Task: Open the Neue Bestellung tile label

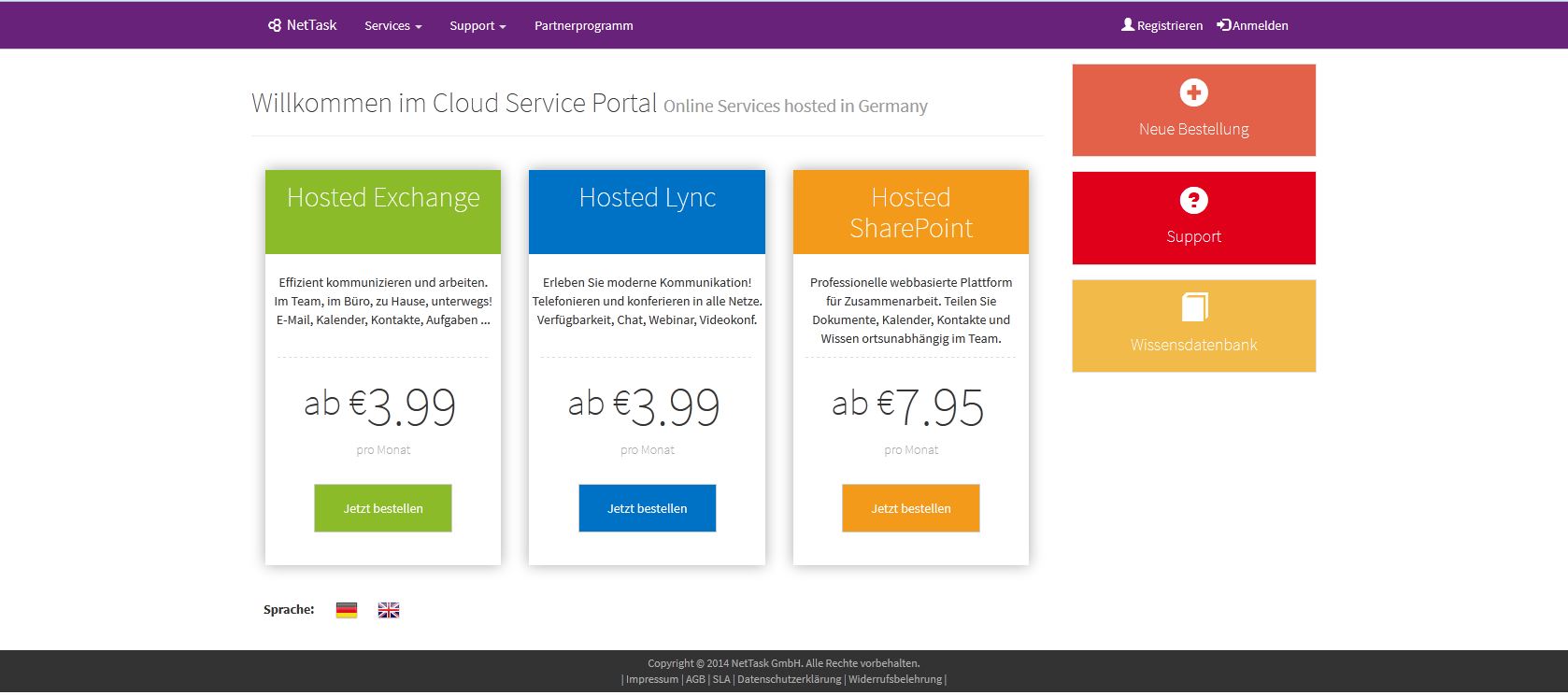Action: coord(1194,129)
